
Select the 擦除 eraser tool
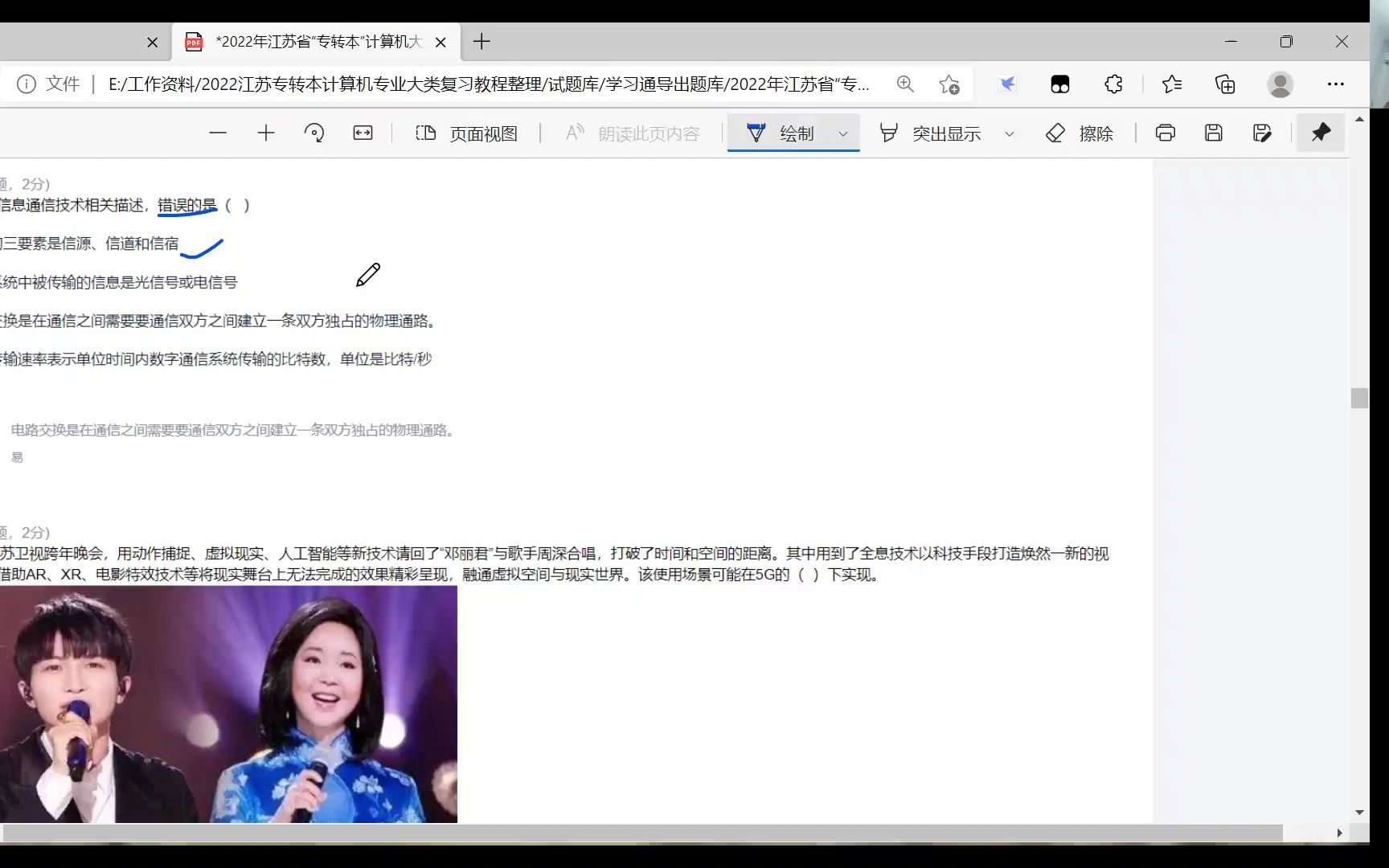point(1081,133)
